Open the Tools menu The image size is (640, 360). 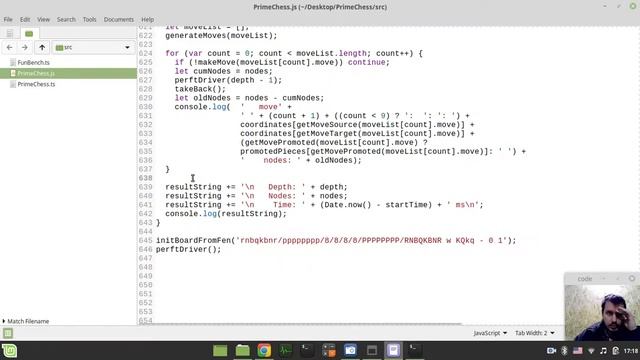(89, 19)
